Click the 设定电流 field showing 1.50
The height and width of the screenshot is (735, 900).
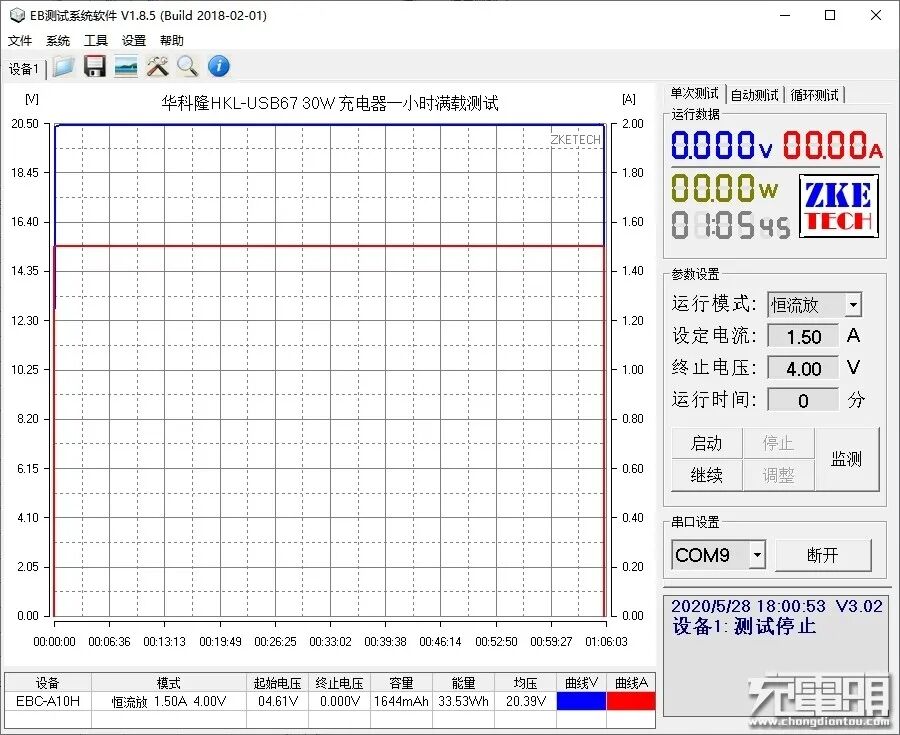pyautogui.click(x=803, y=337)
